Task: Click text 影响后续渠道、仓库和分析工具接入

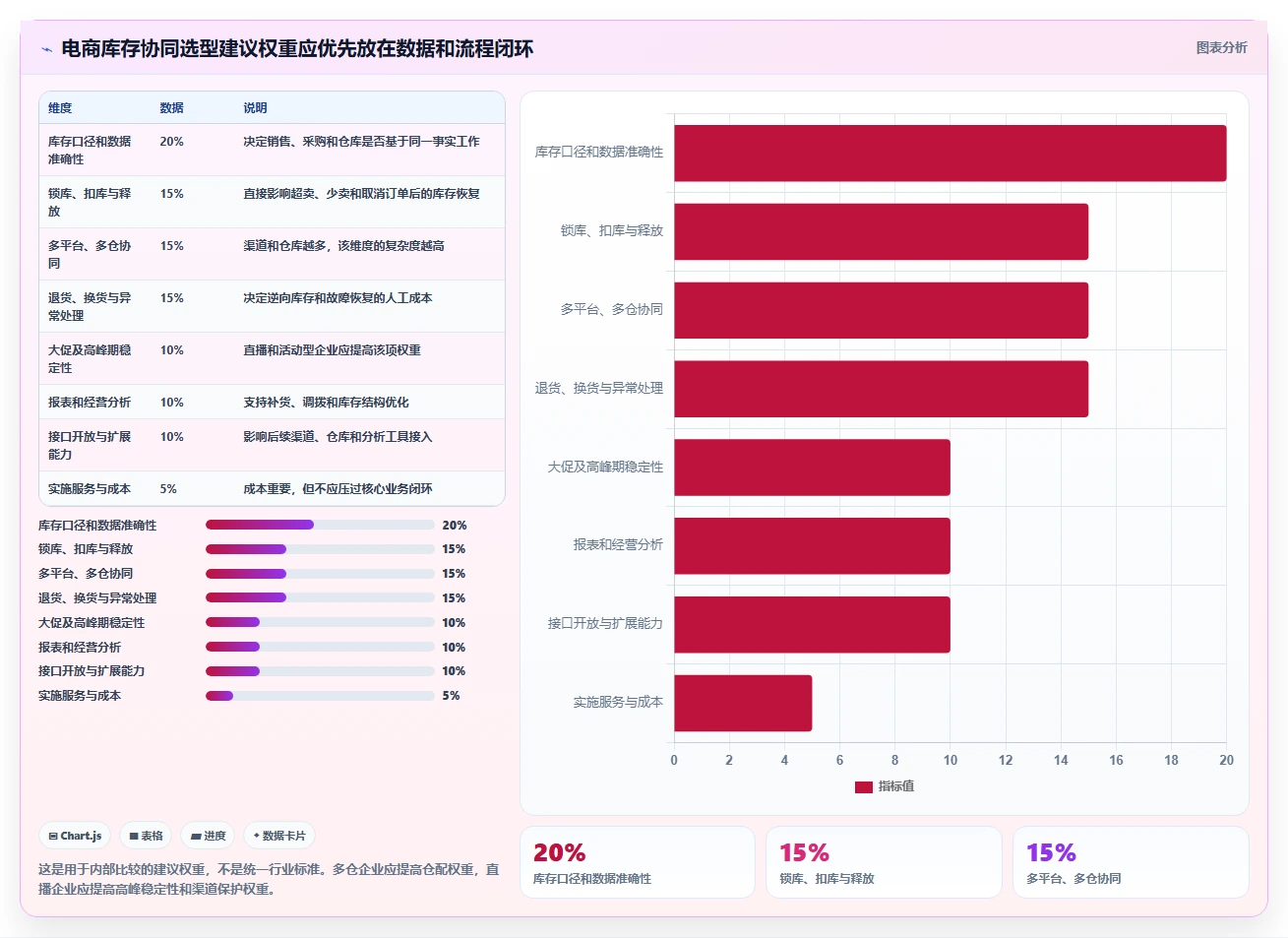Action: pyautogui.click(x=338, y=437)
